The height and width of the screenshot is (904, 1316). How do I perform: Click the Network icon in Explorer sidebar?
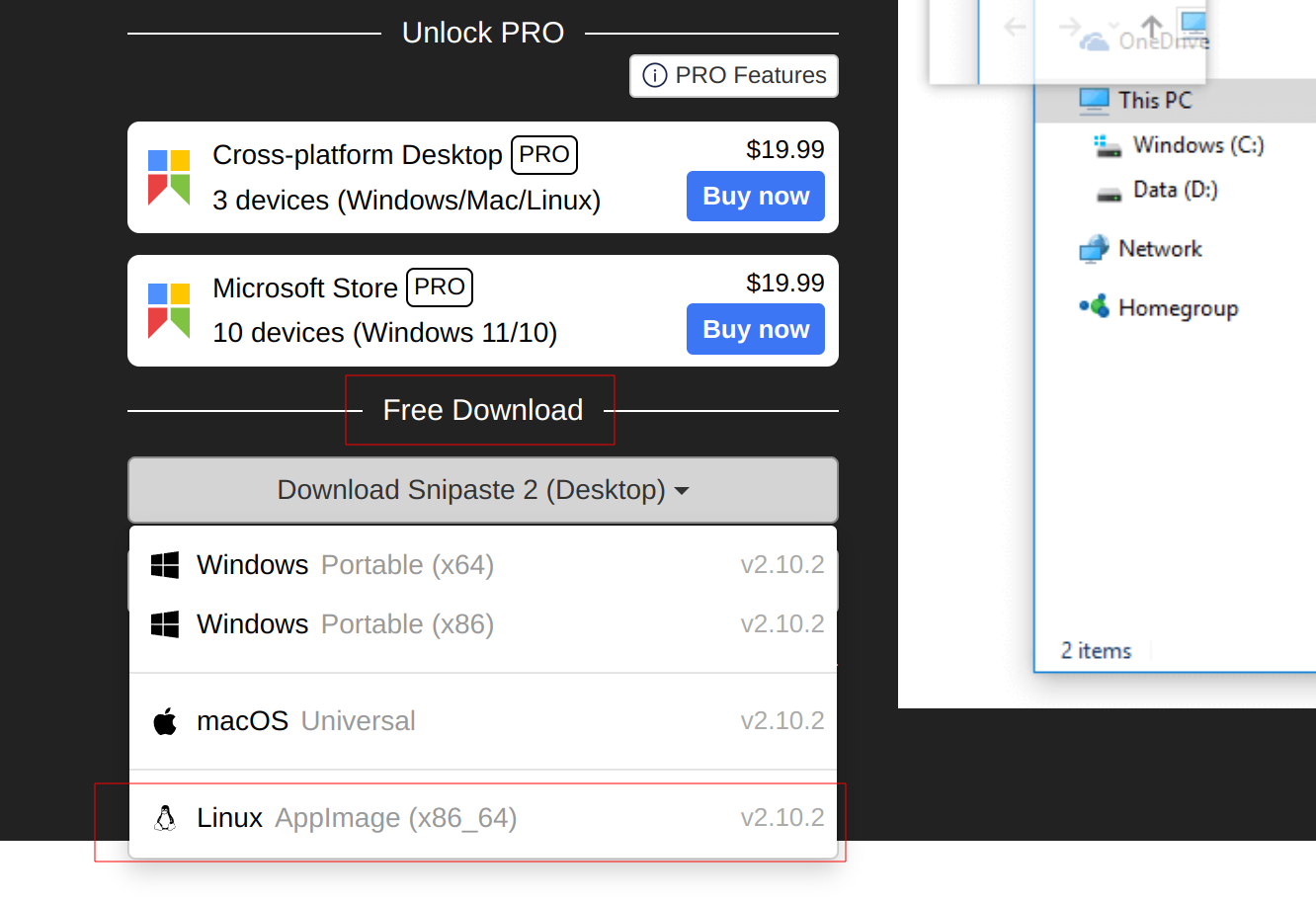pyautogui.click(x=1094, y=249)
